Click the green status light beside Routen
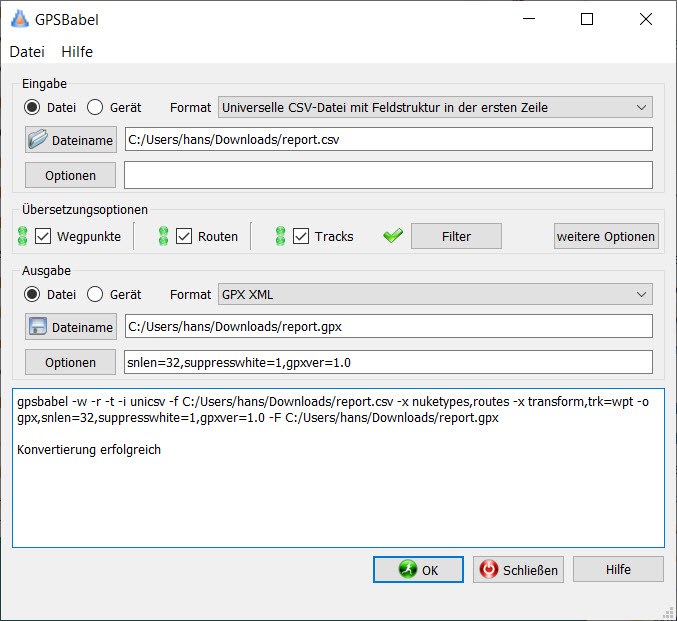This screenshot has width=677, height=621. pos(163,236)
